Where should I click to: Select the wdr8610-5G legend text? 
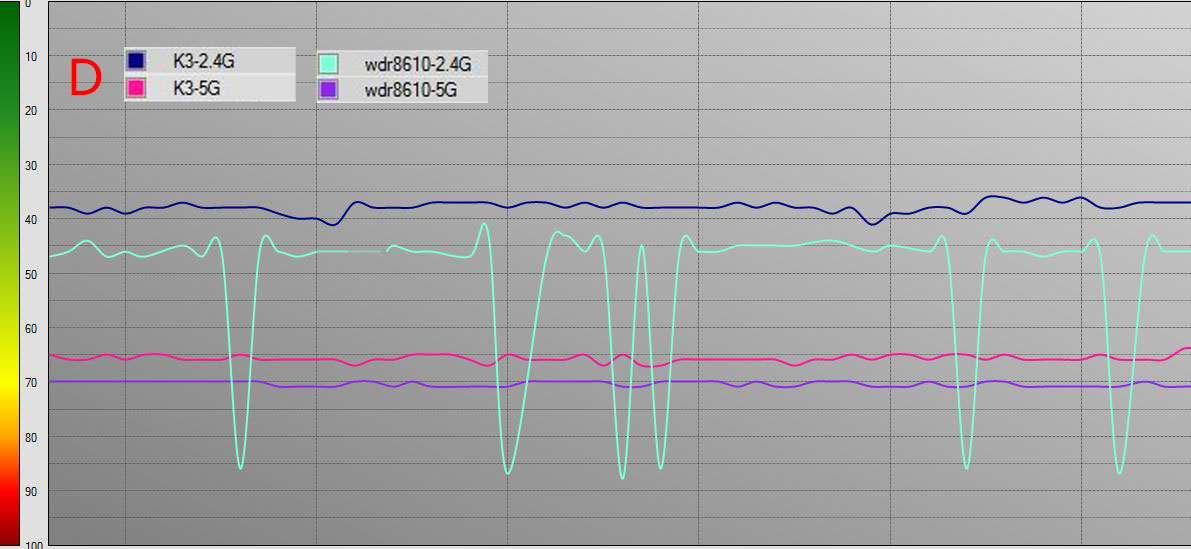coord(410,90)
